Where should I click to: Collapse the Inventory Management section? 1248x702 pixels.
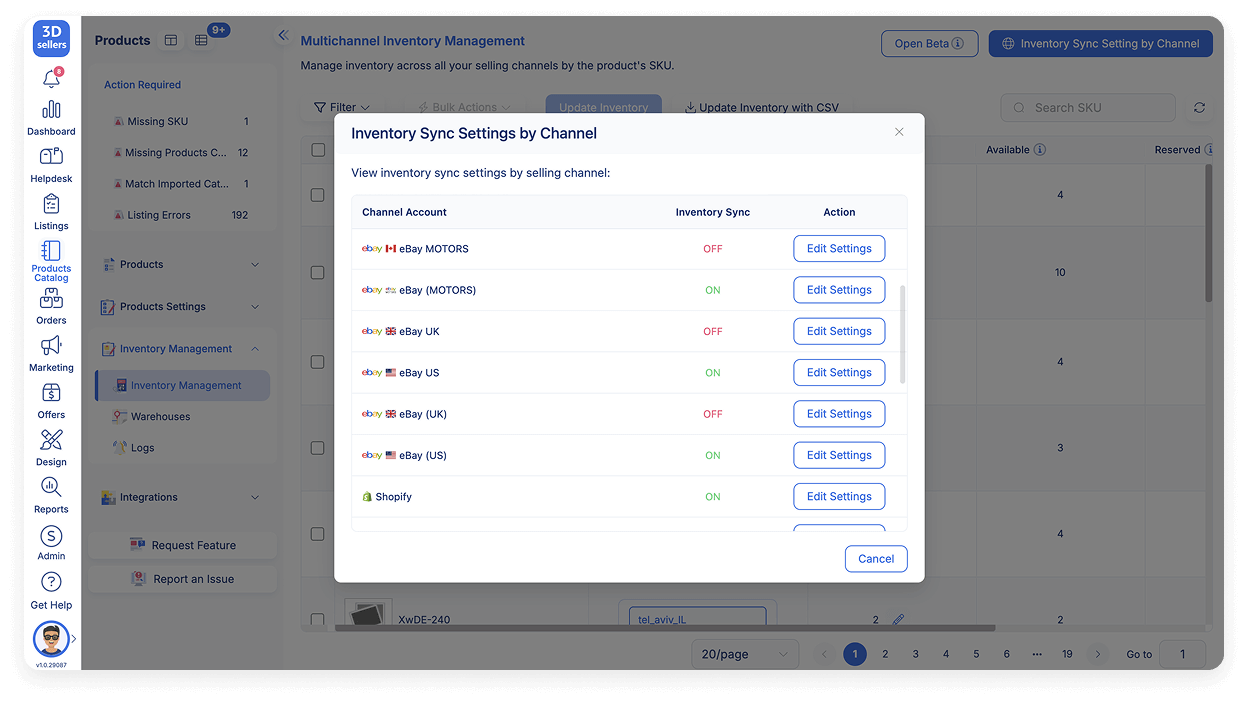182,349
